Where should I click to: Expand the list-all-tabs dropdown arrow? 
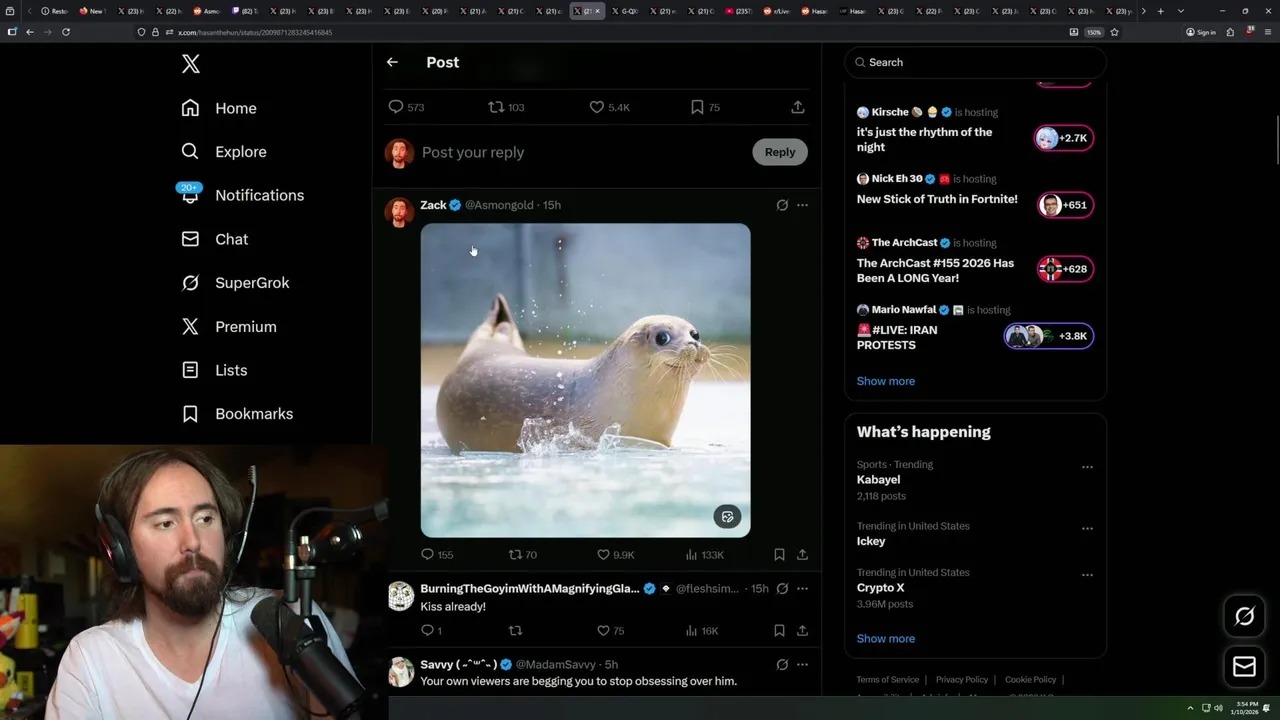1181,11
